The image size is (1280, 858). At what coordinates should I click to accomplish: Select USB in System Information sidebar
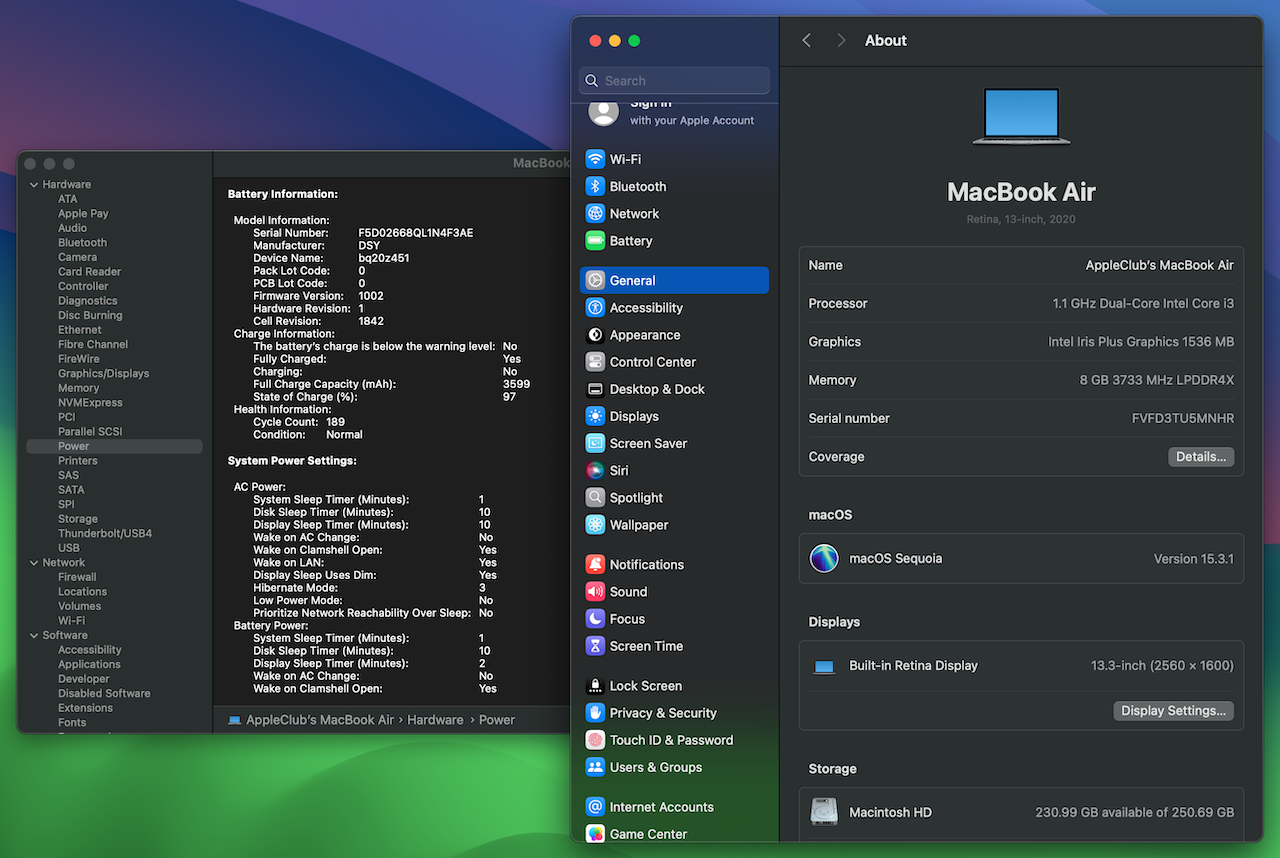69,548
